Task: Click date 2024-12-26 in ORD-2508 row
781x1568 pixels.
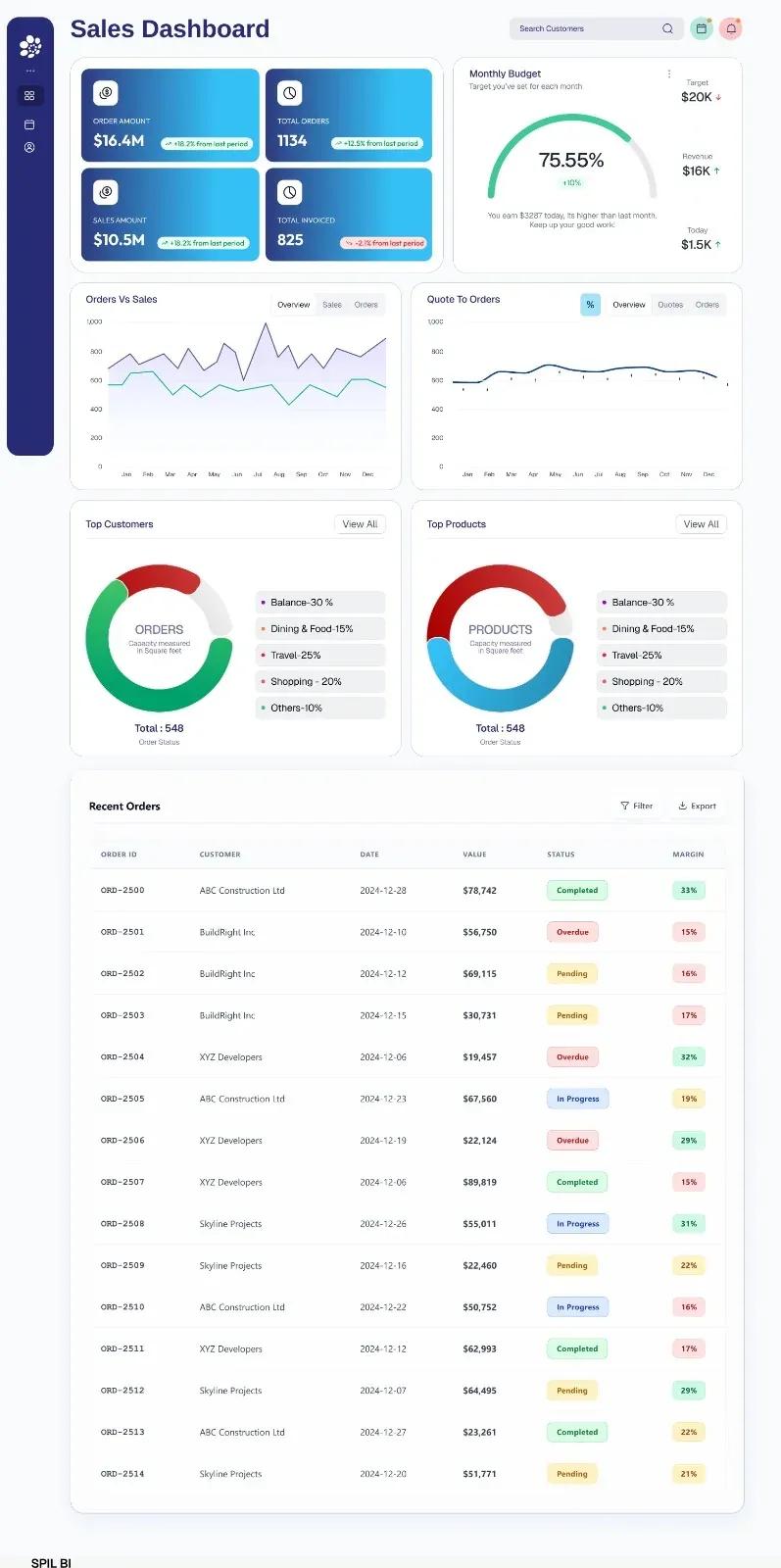Action: [x=383, y=1223]
